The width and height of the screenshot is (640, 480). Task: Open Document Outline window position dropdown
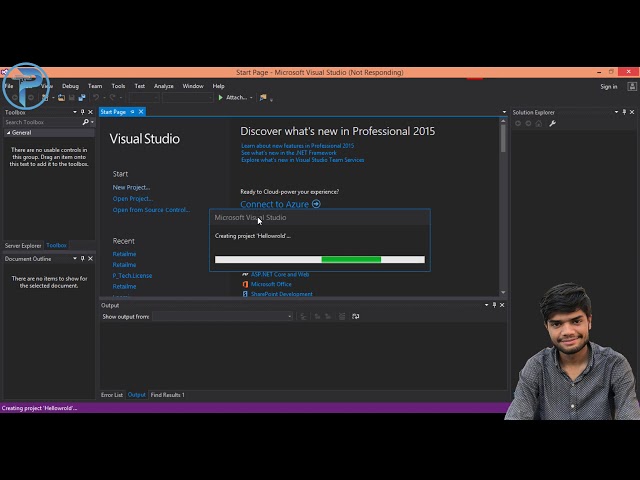[75, 258]
